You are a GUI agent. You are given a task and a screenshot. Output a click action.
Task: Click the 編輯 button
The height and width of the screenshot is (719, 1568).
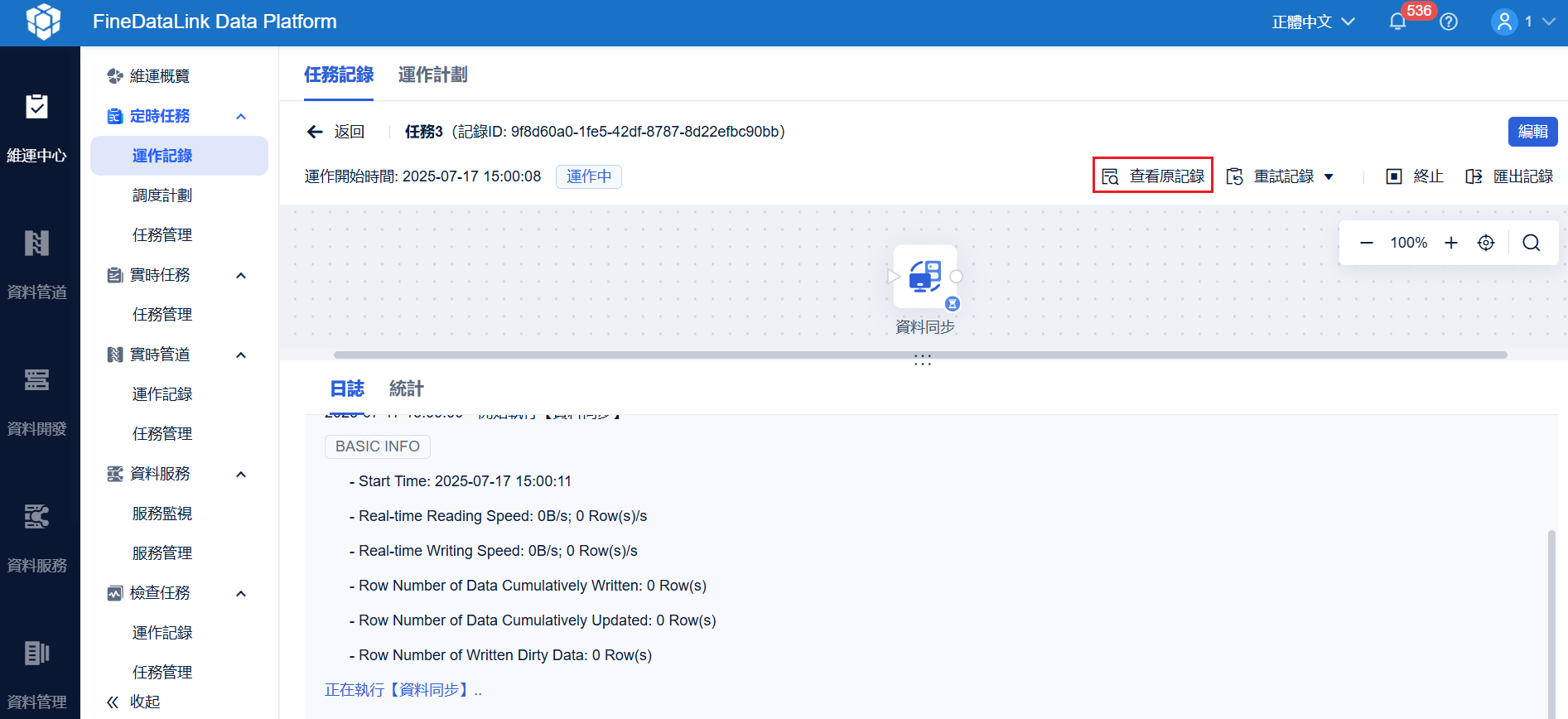point(1532,132)
